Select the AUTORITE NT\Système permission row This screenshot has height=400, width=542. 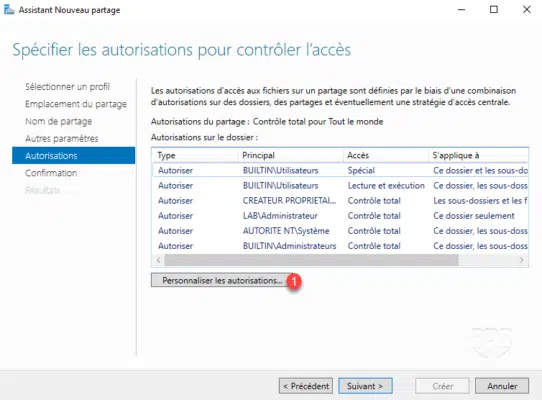click(340, 231)
